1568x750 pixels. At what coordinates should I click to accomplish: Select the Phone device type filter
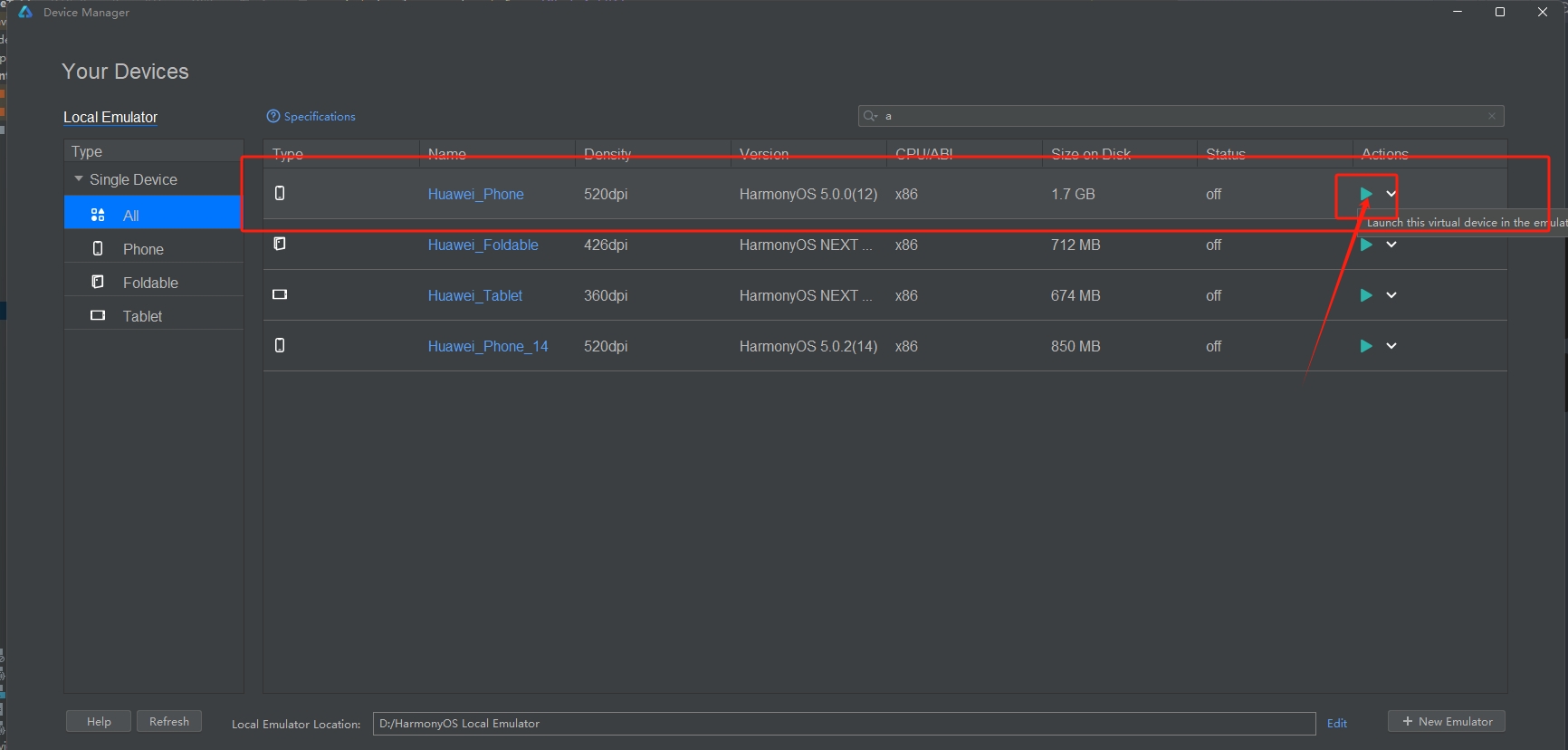click(x=143, y=249)
